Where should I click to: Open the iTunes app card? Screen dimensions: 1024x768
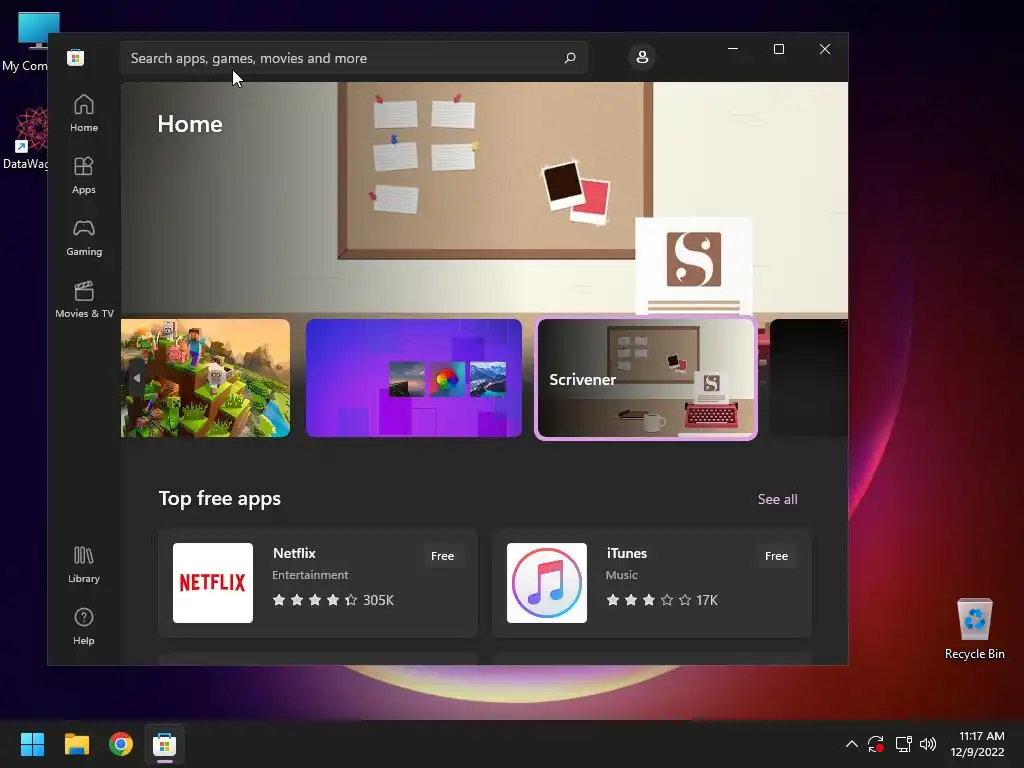652,583
